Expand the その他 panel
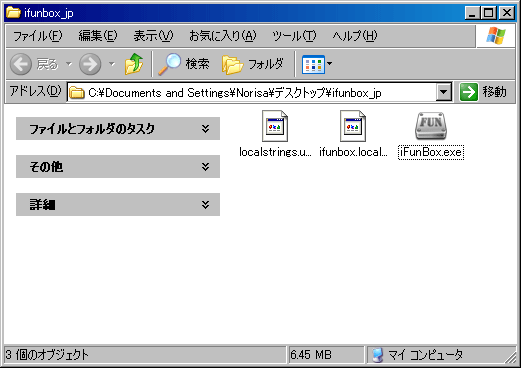The image size is (521, 368). 118,166
